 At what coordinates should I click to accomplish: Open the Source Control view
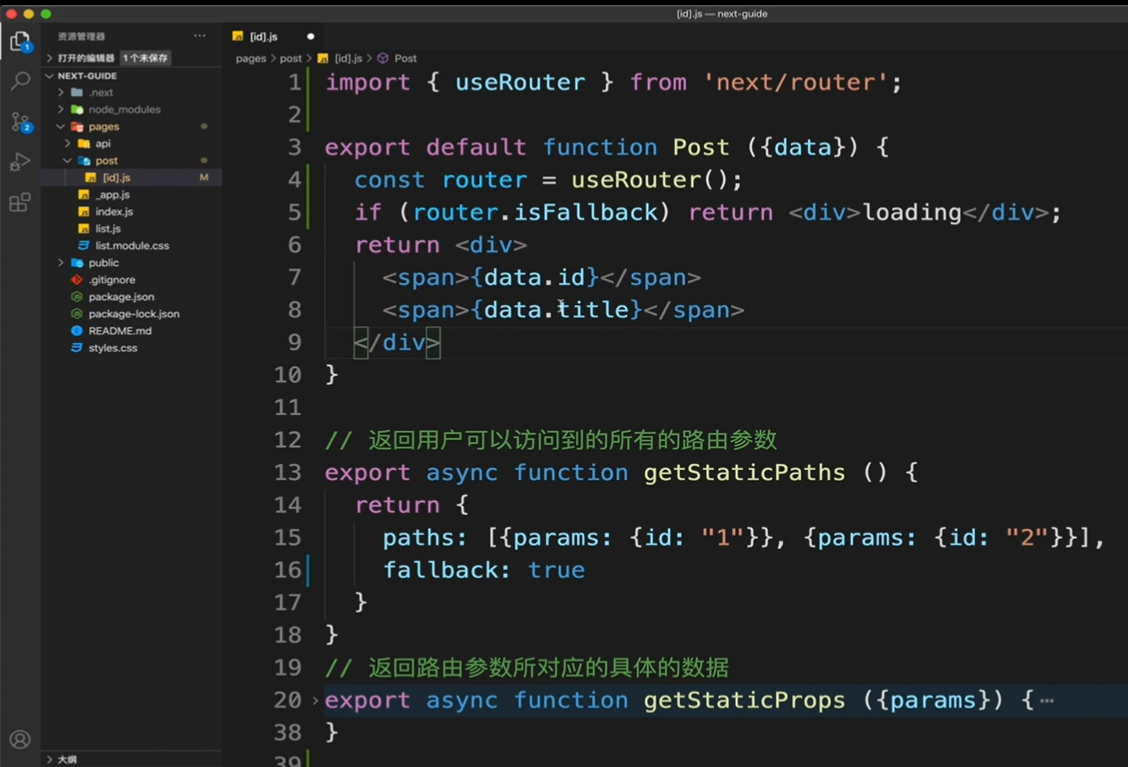20,122
